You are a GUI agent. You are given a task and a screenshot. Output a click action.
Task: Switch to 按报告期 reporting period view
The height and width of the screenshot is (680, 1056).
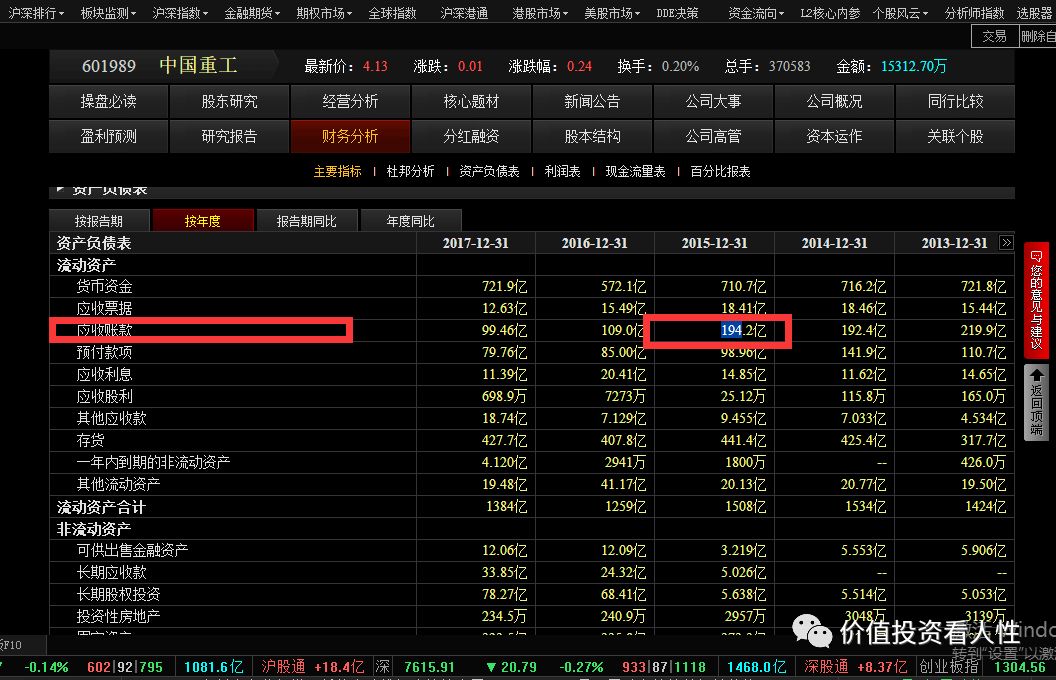point(100,219)
